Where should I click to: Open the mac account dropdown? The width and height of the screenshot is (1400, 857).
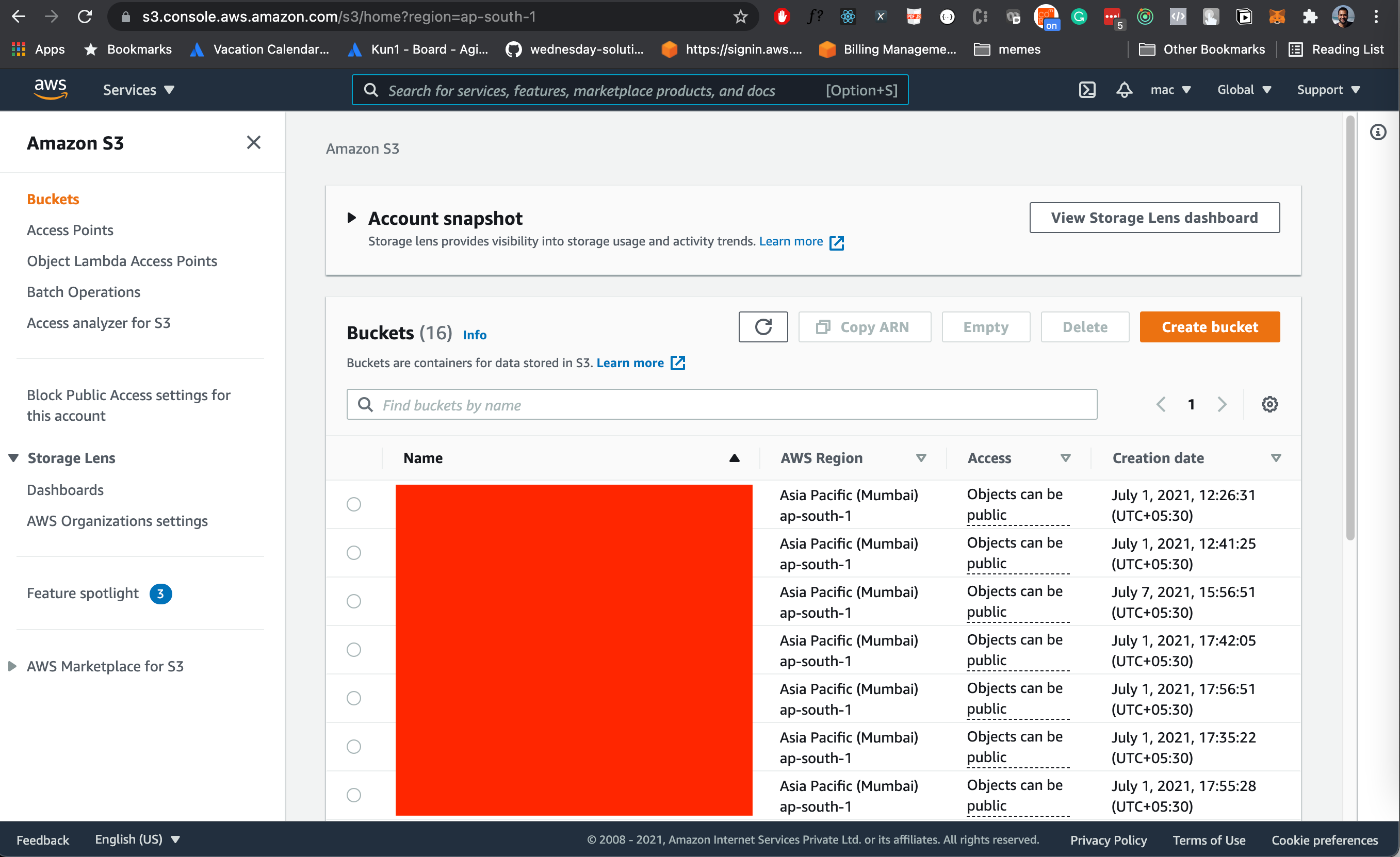[1170, 90]
